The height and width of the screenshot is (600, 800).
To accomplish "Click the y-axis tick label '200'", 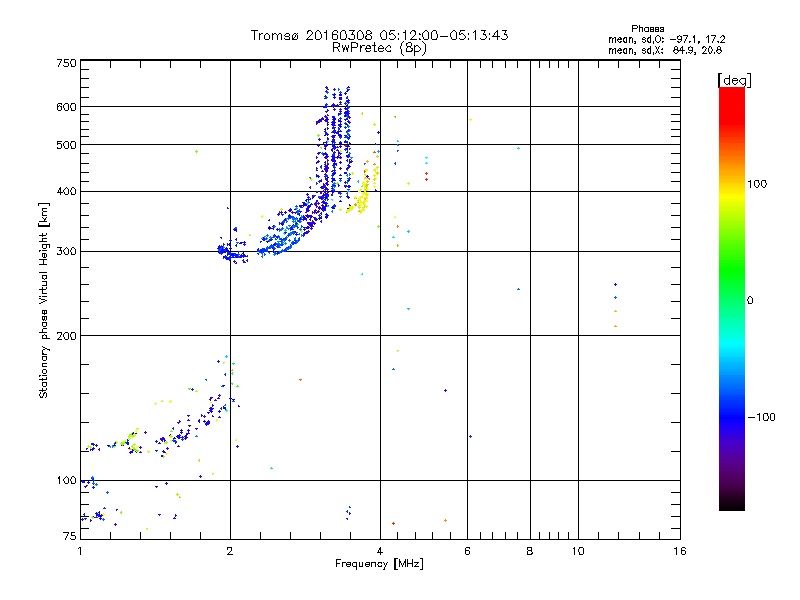I will coord(66,336).
